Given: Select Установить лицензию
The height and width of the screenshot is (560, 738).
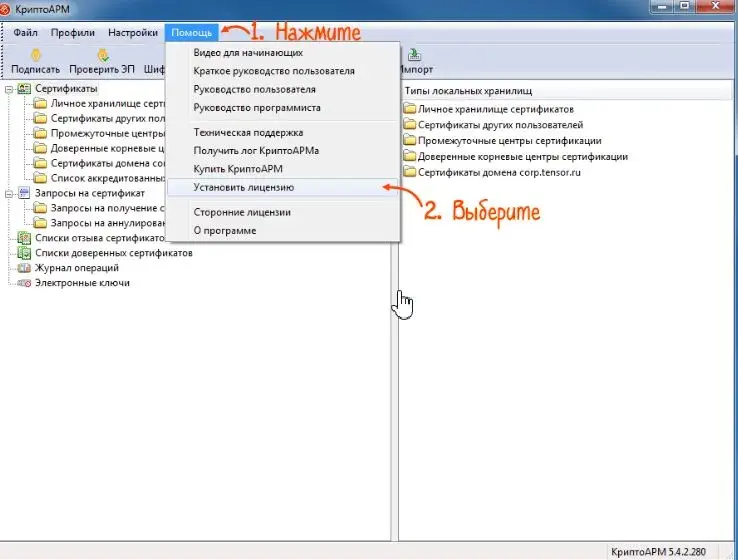Looking at the screenshot, I should pyautogui.click(x=283, y=187).
